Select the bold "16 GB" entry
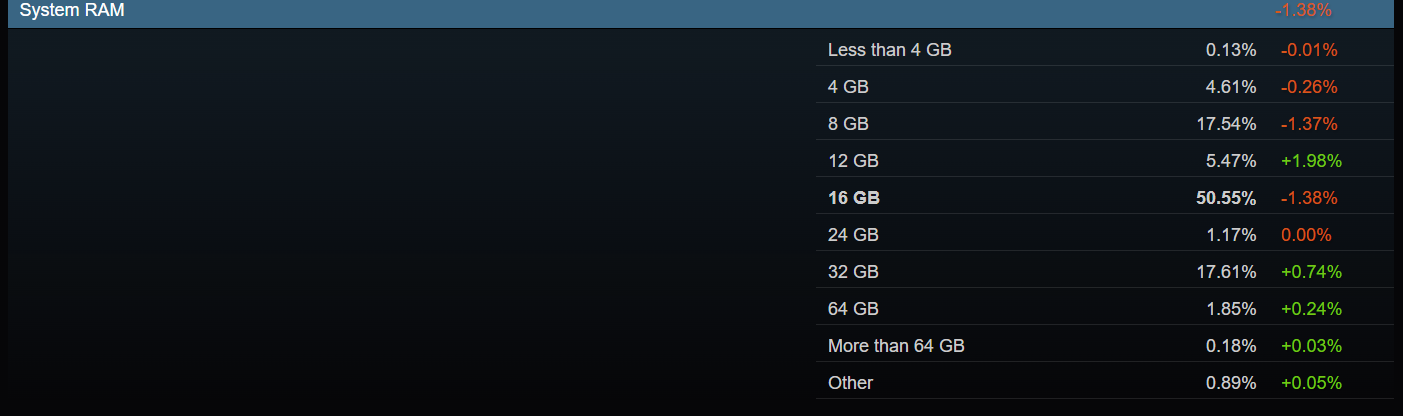1403x416 pixels. point(853,198)
